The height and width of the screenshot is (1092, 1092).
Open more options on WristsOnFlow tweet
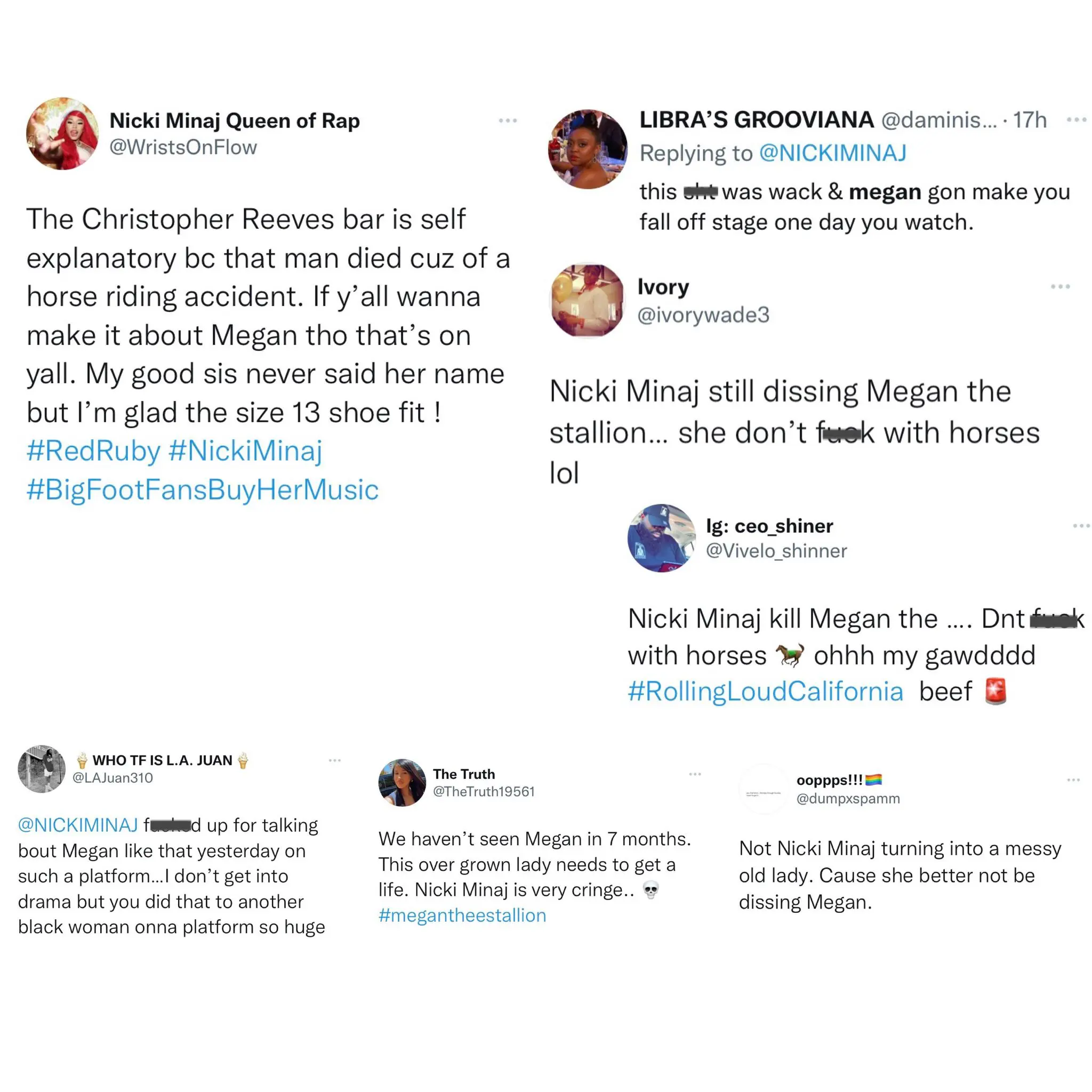508,121
